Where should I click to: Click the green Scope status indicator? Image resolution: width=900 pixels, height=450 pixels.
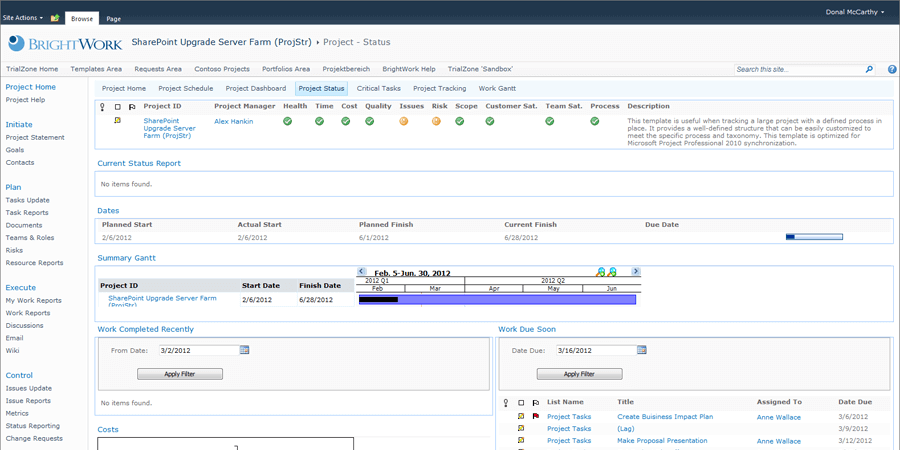[460, 121]
